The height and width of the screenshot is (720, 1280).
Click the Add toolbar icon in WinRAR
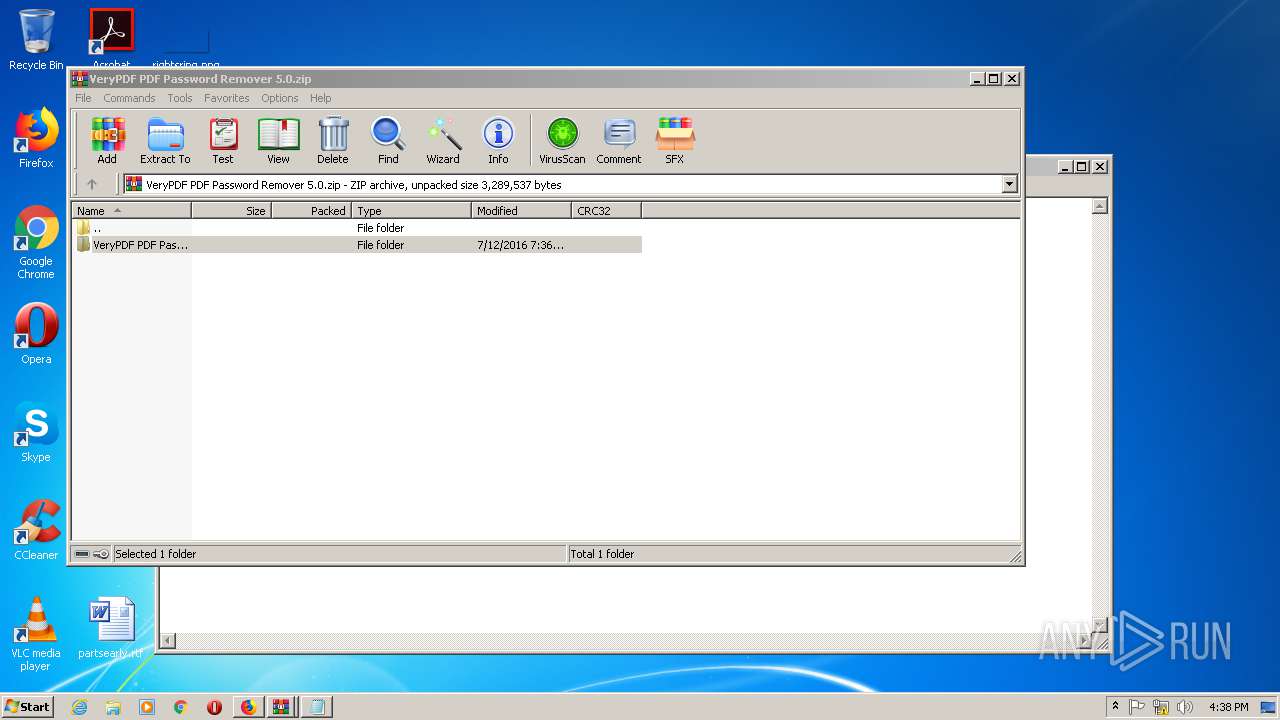[x=107, y=140]
